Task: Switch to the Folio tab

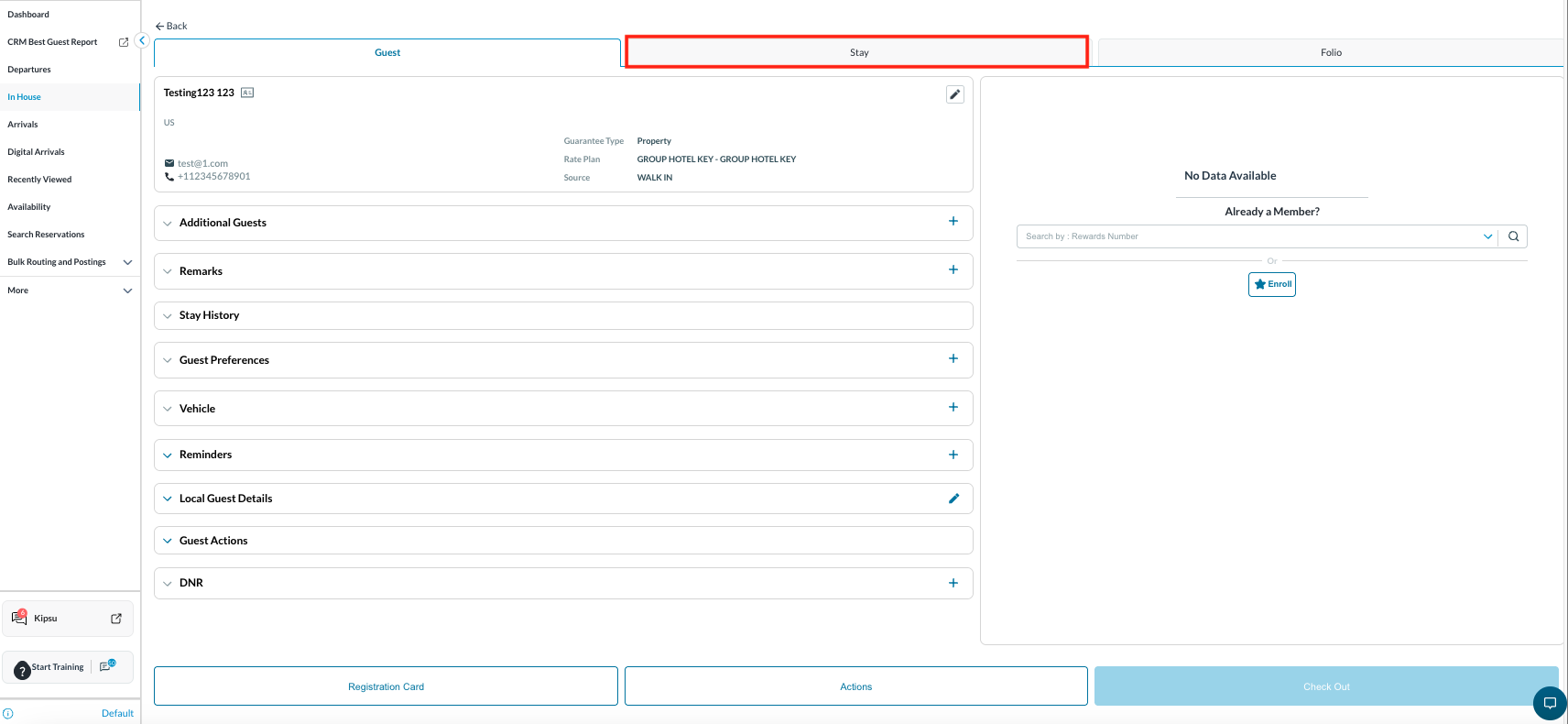Action: pos(1330,52)
